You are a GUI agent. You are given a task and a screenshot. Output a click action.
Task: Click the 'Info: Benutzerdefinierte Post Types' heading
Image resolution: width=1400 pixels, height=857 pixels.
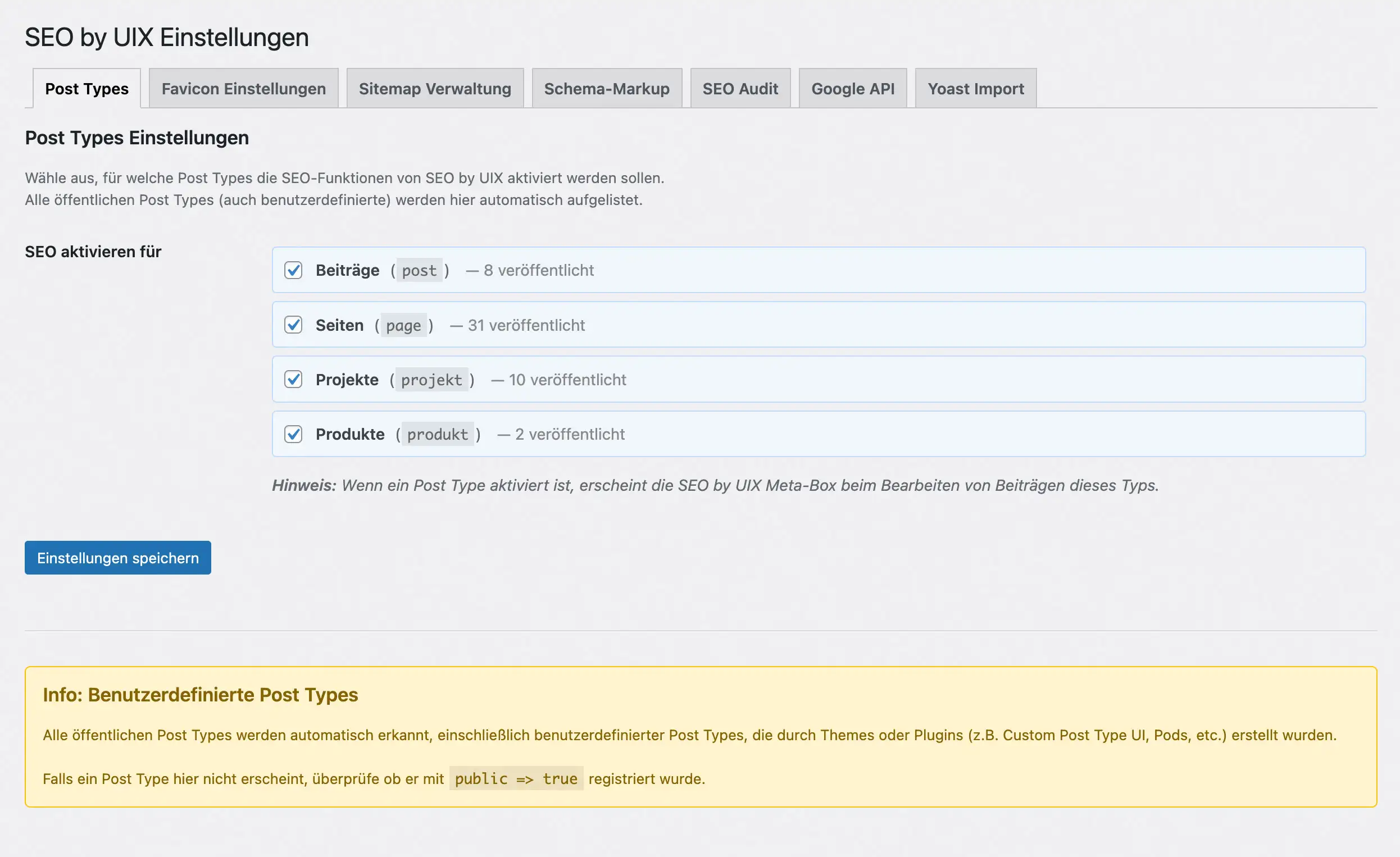tap(200, 695)
